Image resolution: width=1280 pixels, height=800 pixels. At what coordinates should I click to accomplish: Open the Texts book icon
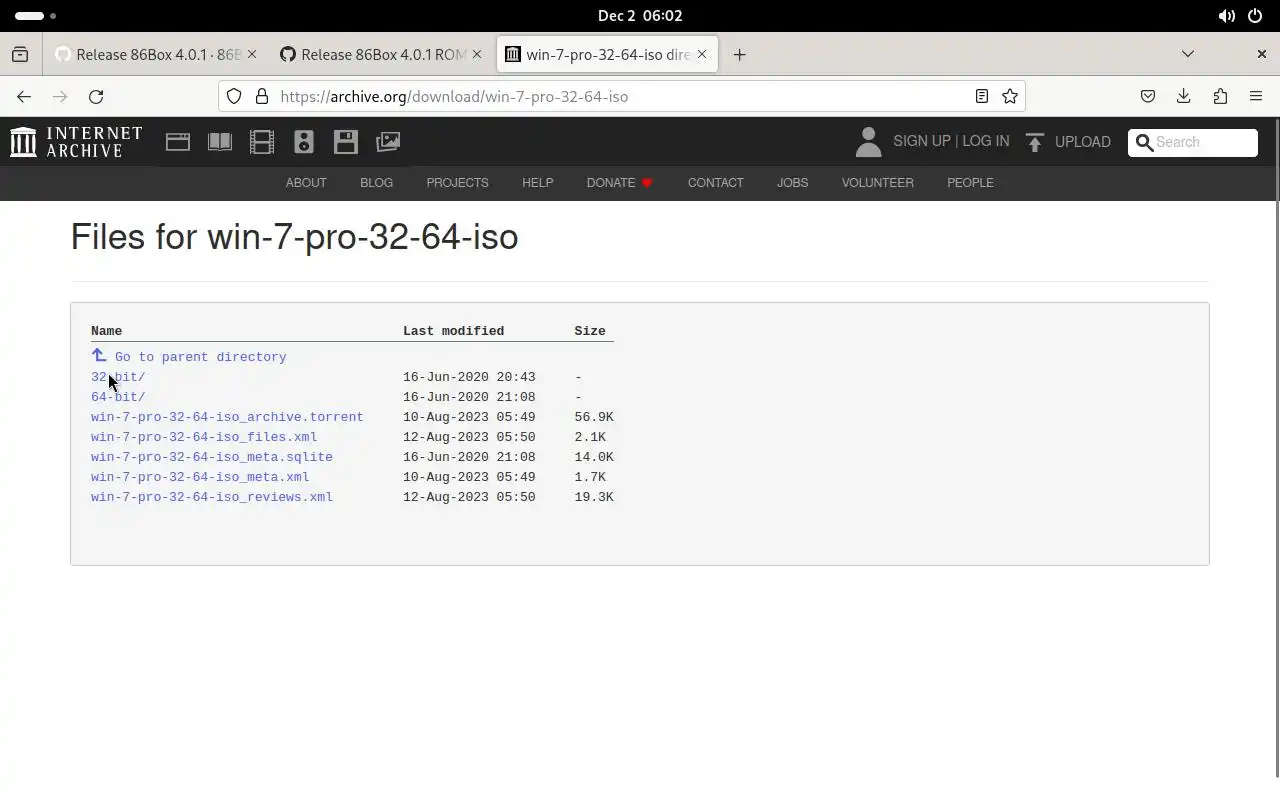[x=220, y=142]
